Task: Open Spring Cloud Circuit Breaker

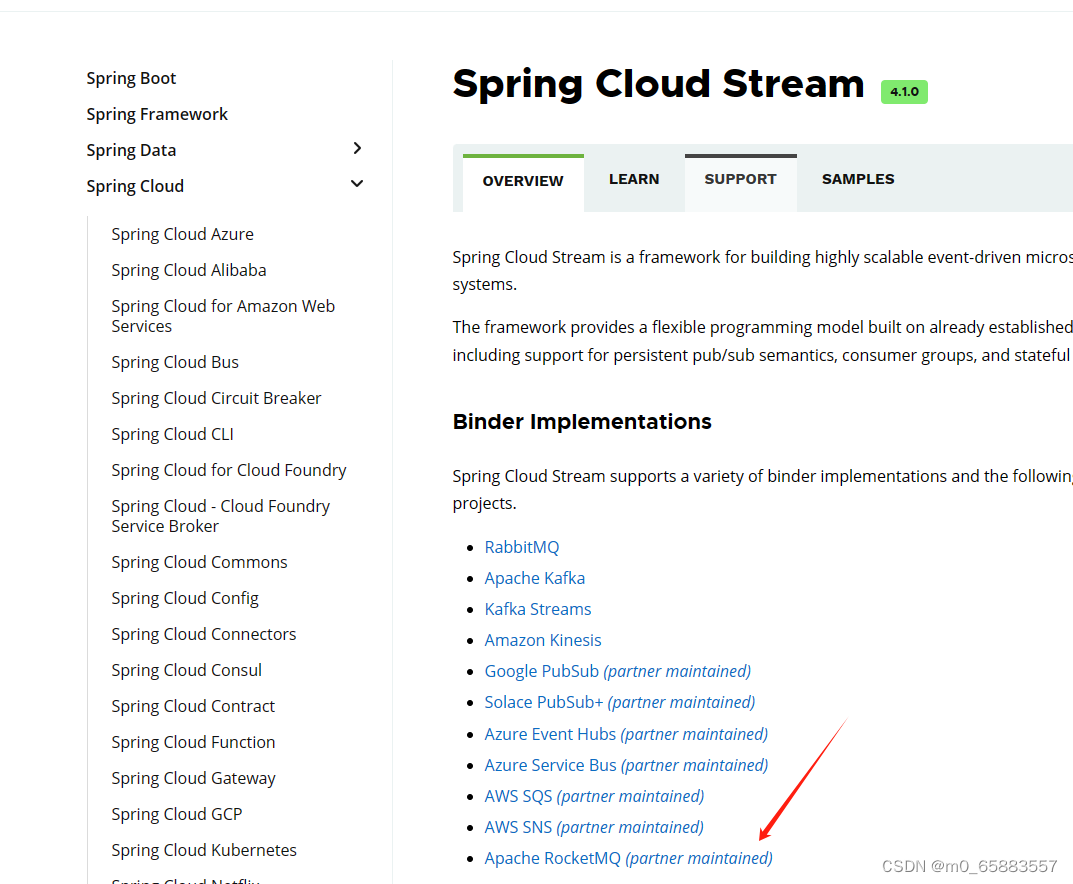Action: click(216, 398)
